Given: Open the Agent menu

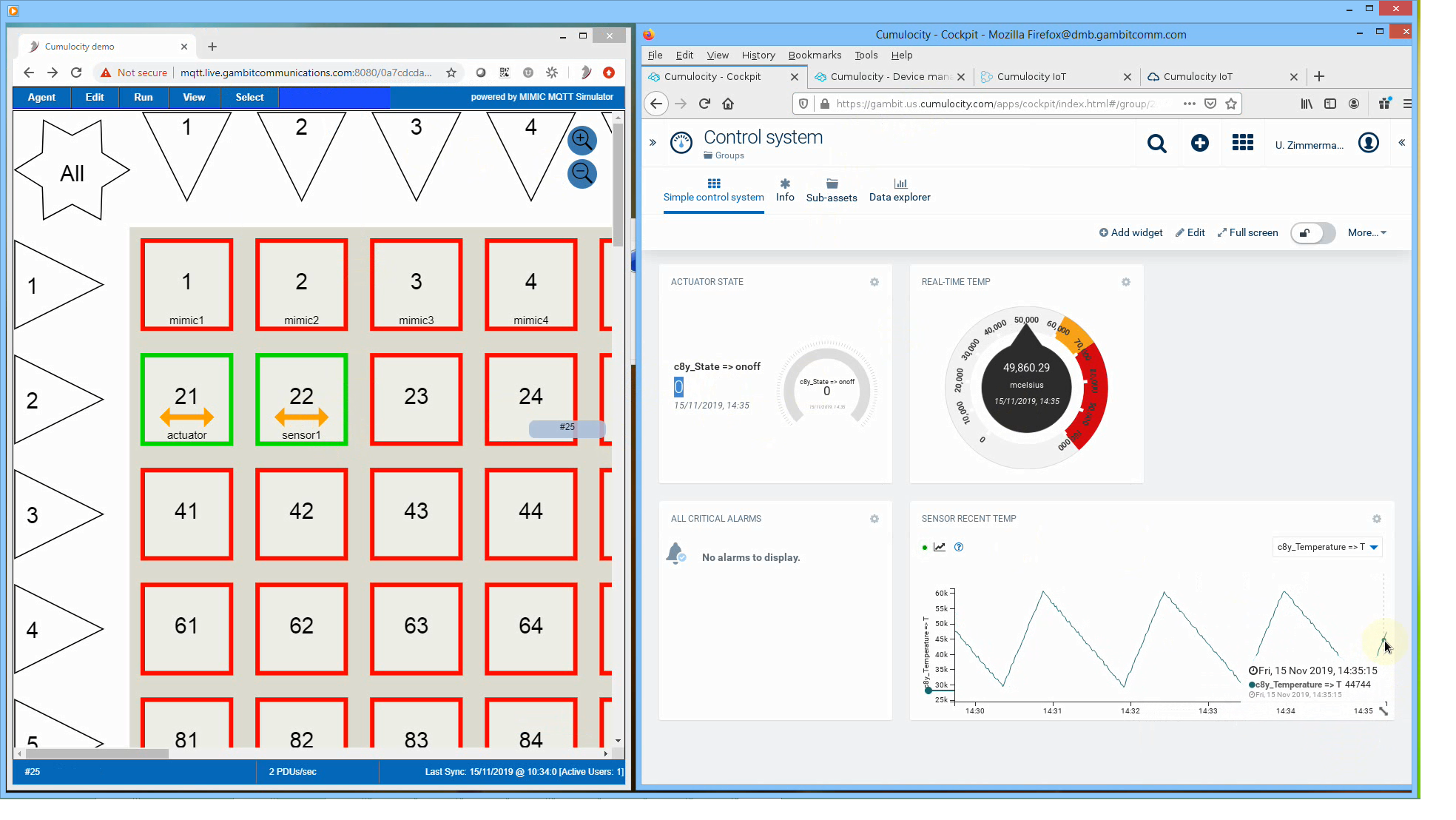Looking at the screenshot, I should point(41,97).
